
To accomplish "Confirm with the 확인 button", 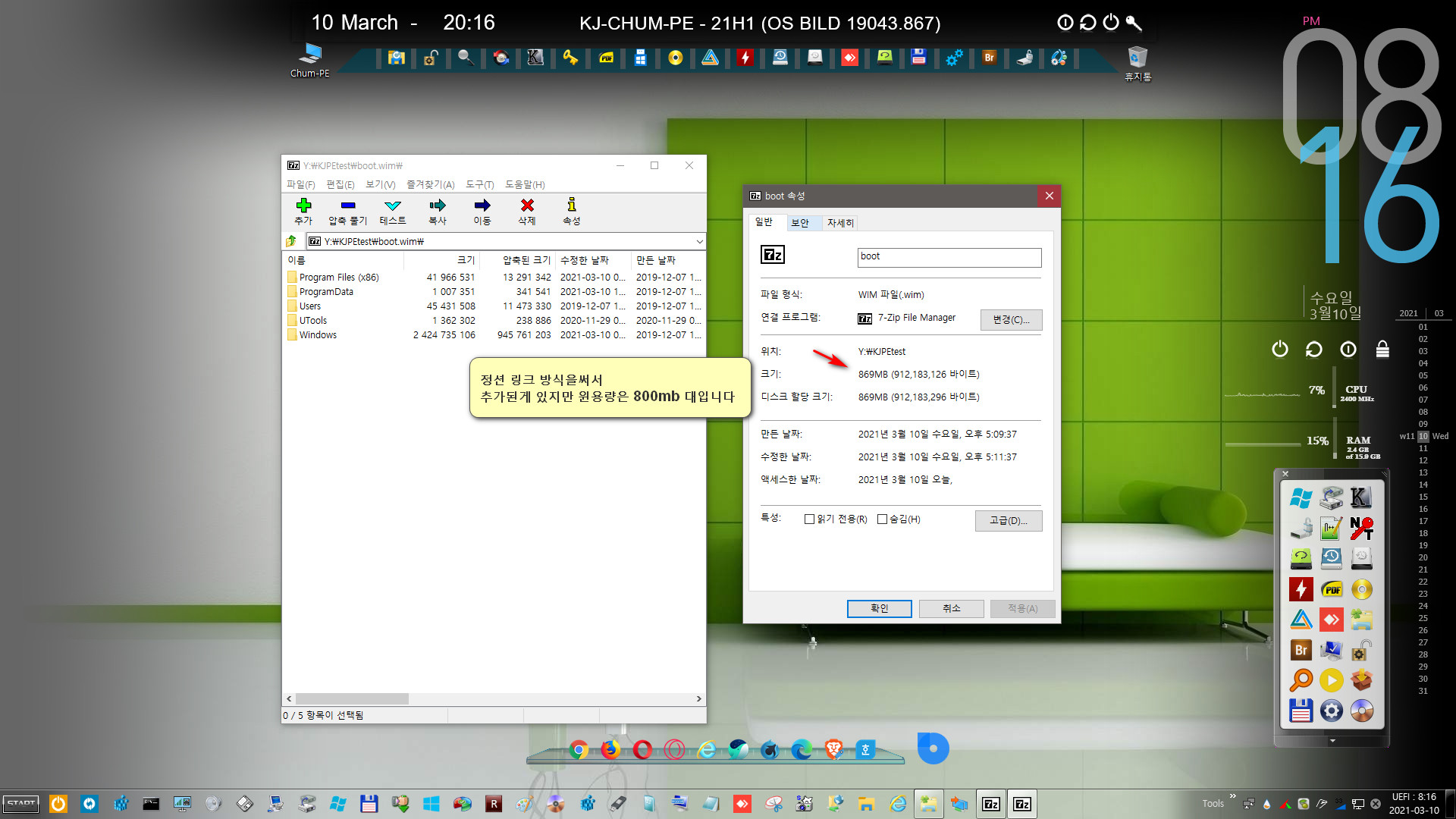I will [879, 608].
